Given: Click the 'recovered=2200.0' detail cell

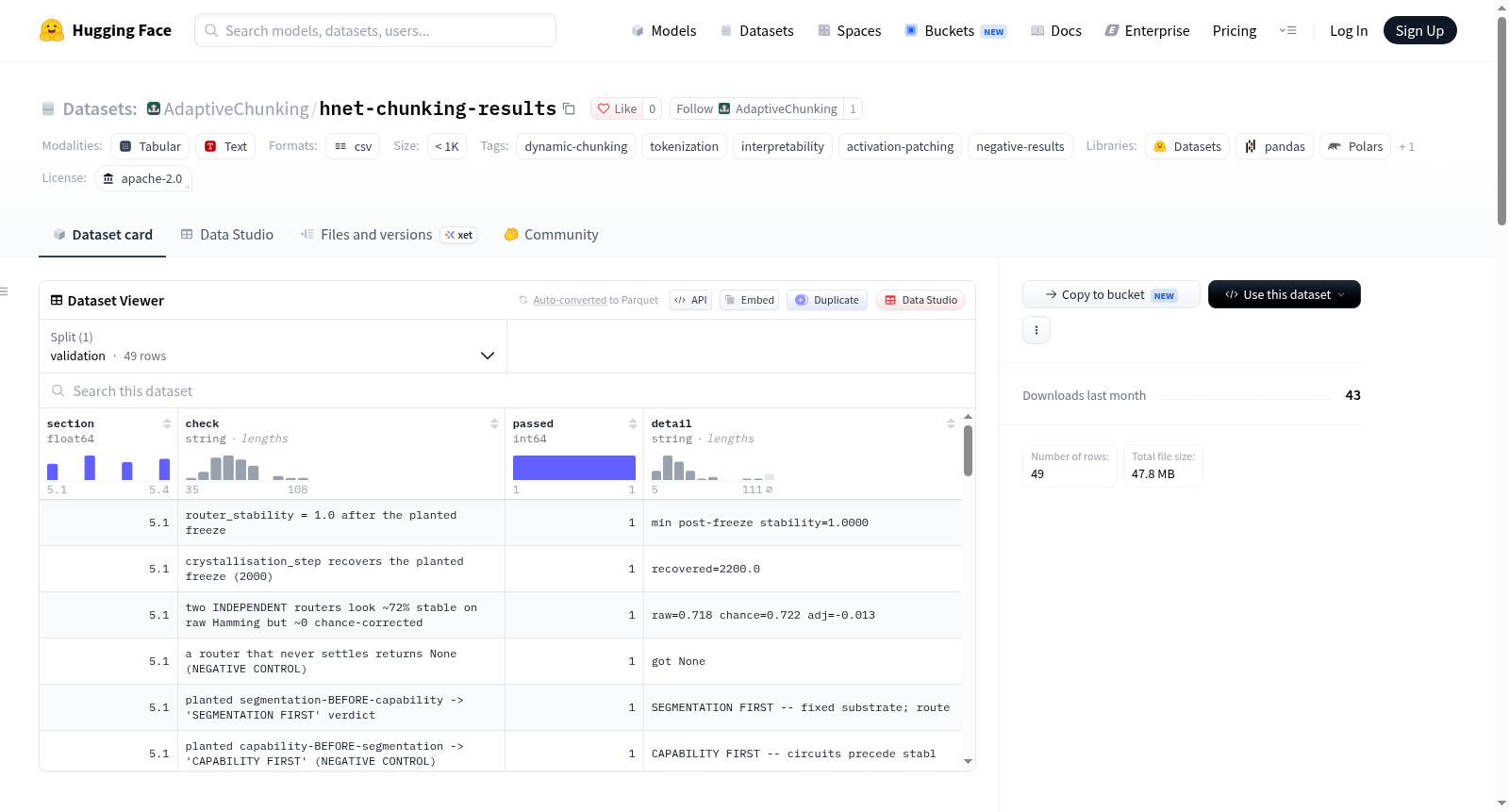Looking at the screenshot, I should 803,569.
